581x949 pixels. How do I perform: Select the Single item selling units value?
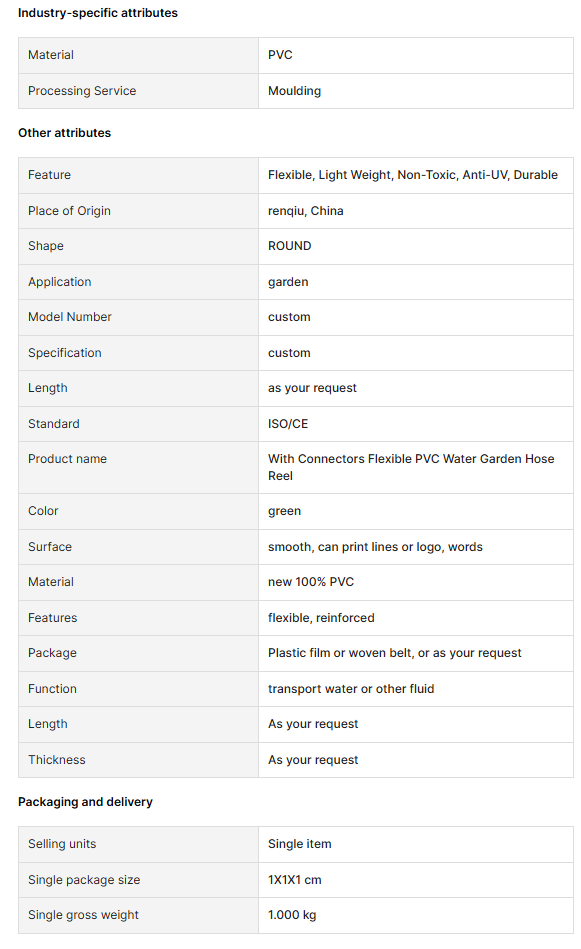[x=300, y=844]
